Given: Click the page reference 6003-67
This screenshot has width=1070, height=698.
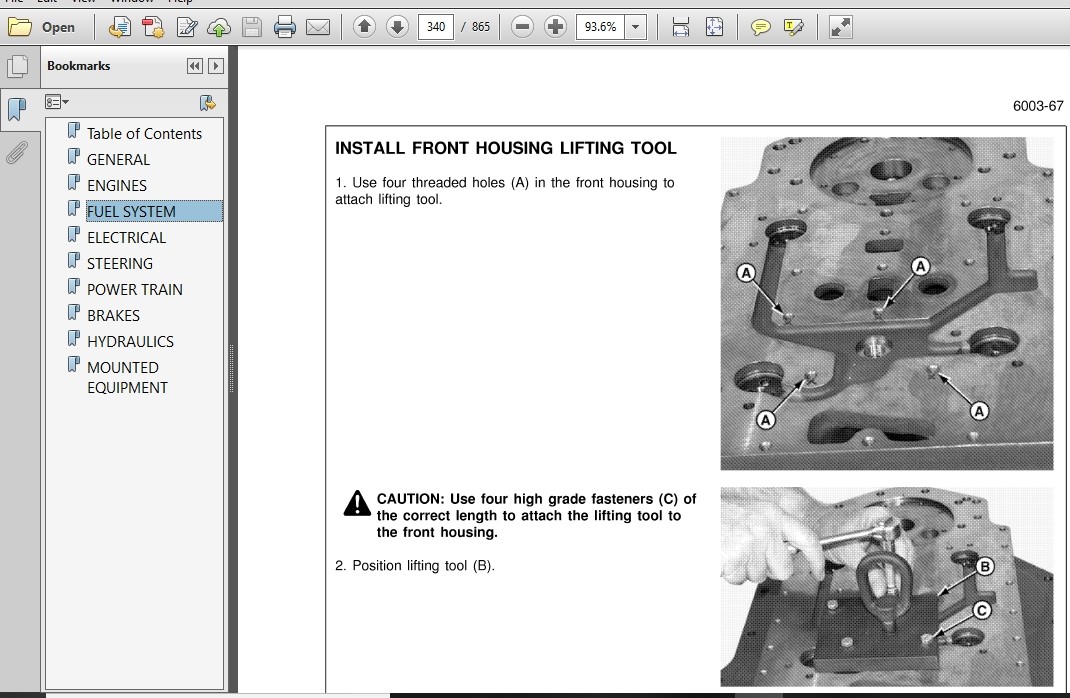Looking at the screenshot, I should [x=1038, y=106].
